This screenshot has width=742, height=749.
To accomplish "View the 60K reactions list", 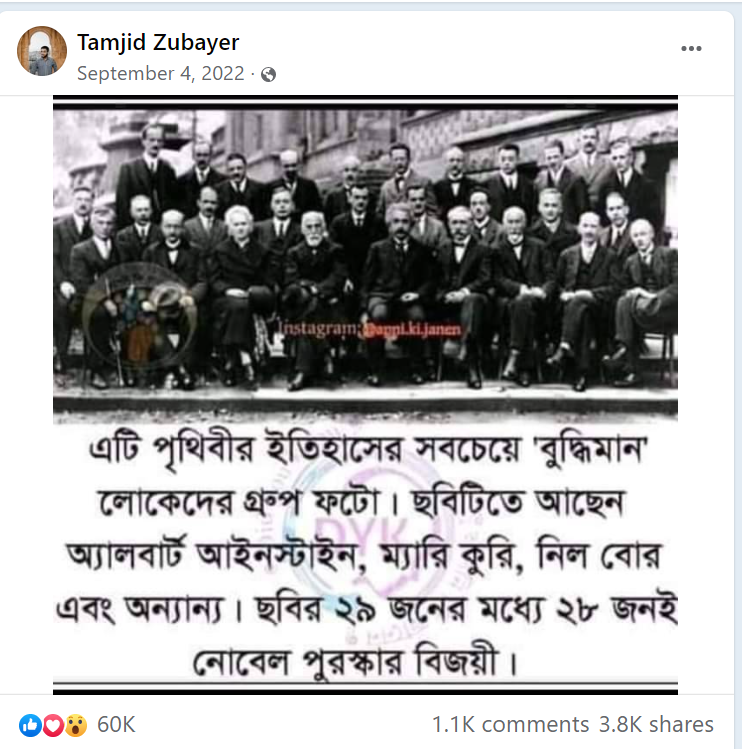I will point(116,725).
